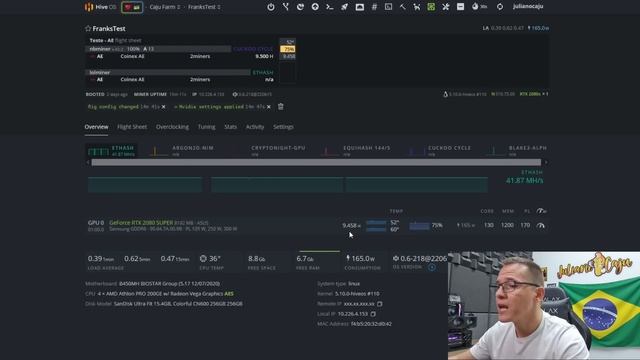Viewport: 640px width, 360px height.
Task: Click the GPU 0 core clock value 130
Action: tap(489, 225)
